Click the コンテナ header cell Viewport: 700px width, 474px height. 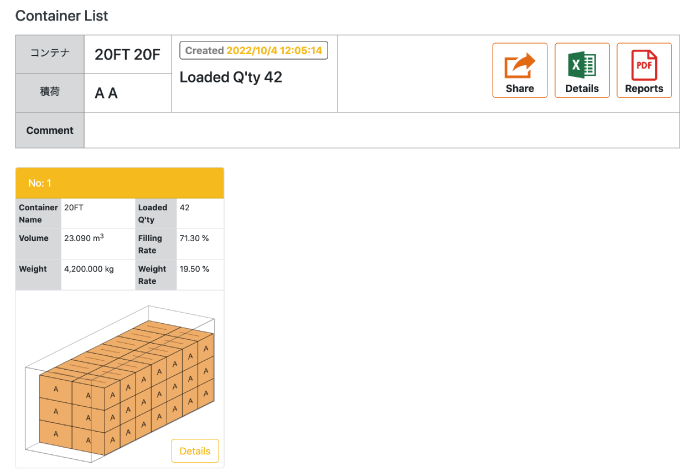pos(50,54)
